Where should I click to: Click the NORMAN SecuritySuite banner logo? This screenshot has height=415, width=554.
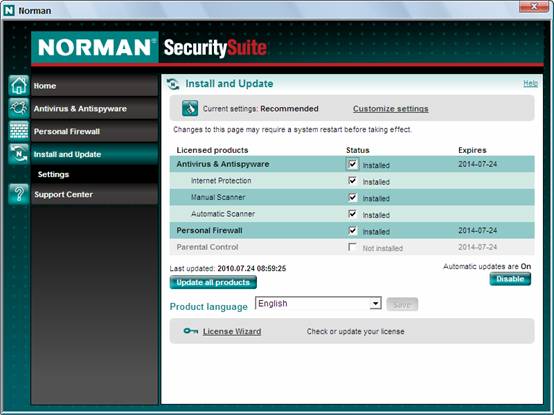pyautogui.click(x=149, y=47)
